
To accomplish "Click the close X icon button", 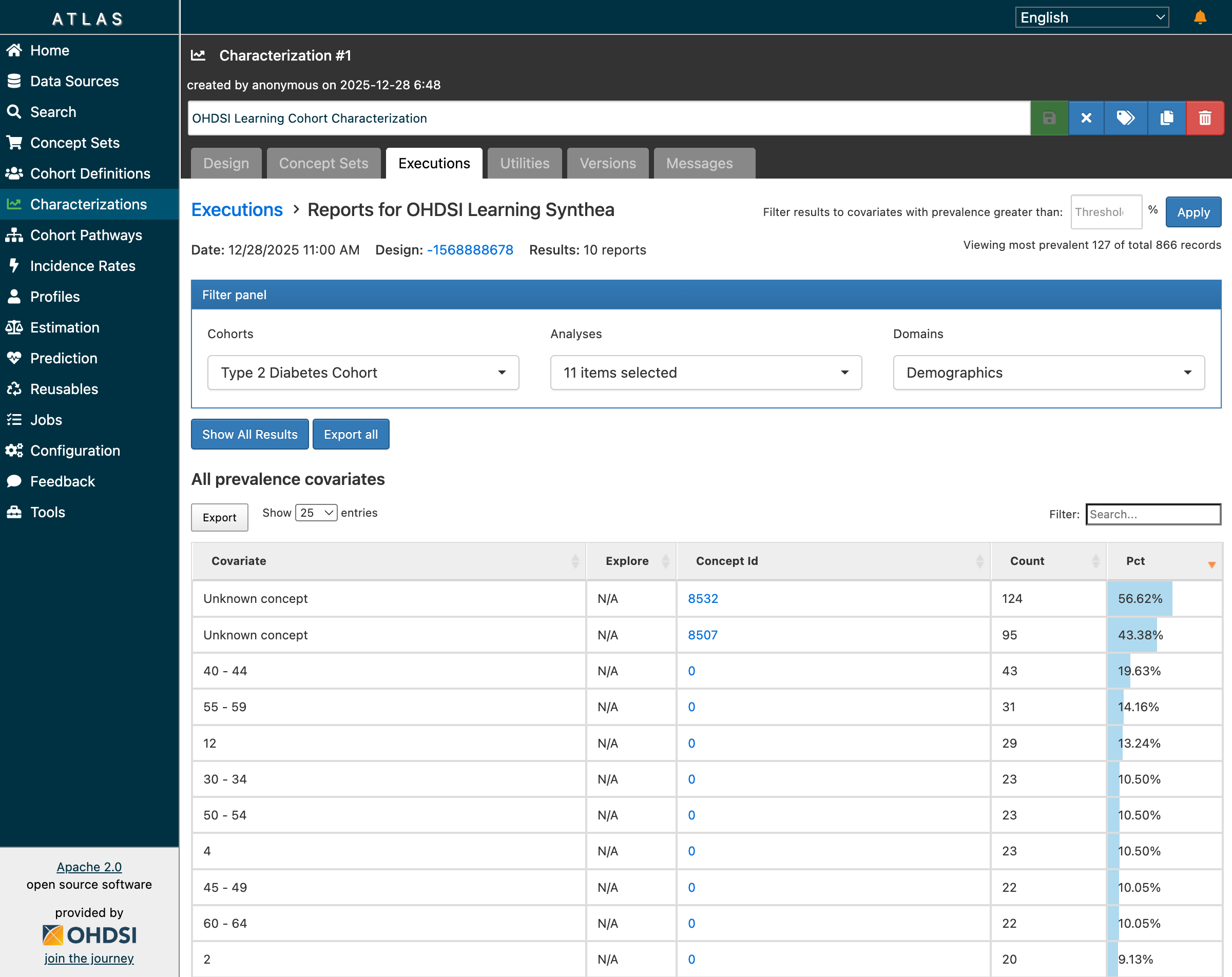I will click(x=1086, y=118).
